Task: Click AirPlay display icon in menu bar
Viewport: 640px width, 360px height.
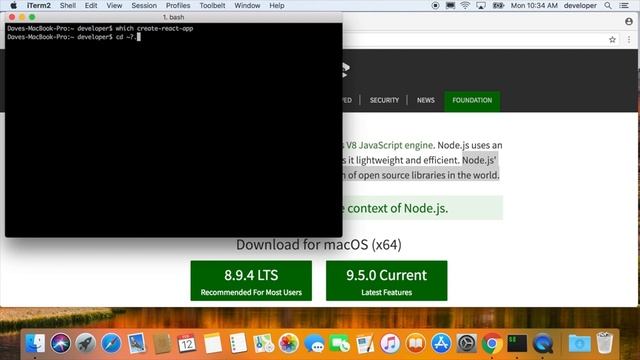Action: point(481,5)
